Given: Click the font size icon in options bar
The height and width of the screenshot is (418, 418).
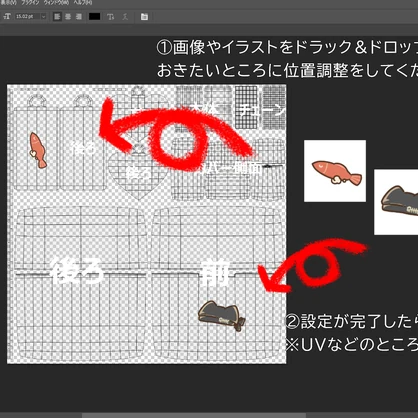Looking at the screenshot, I should (x=7, y=16).
